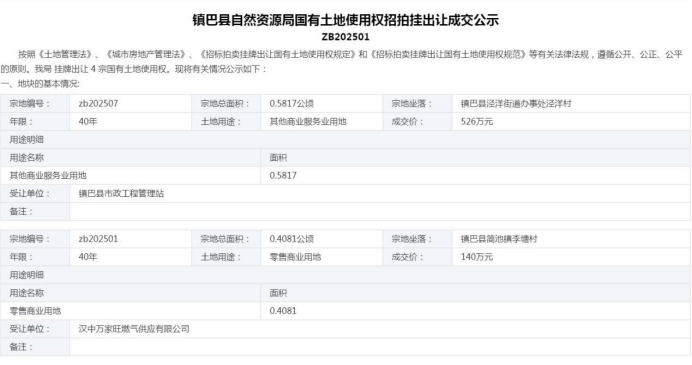Click the first 用途明细 section header row
The width and height of the screenshot is (692, 365).
[x=345, y=140]
